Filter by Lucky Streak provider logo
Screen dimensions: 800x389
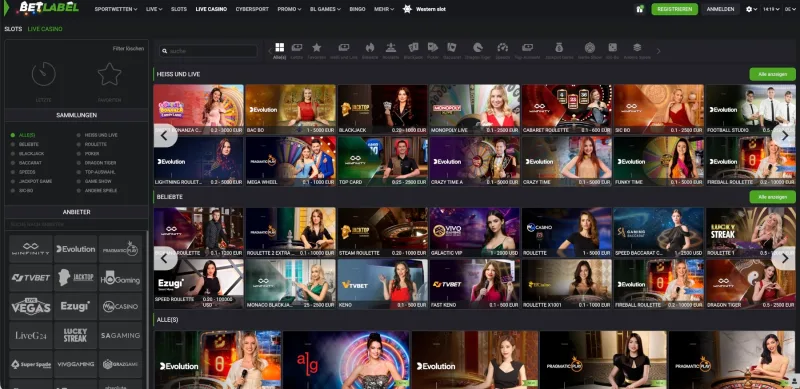76,335
